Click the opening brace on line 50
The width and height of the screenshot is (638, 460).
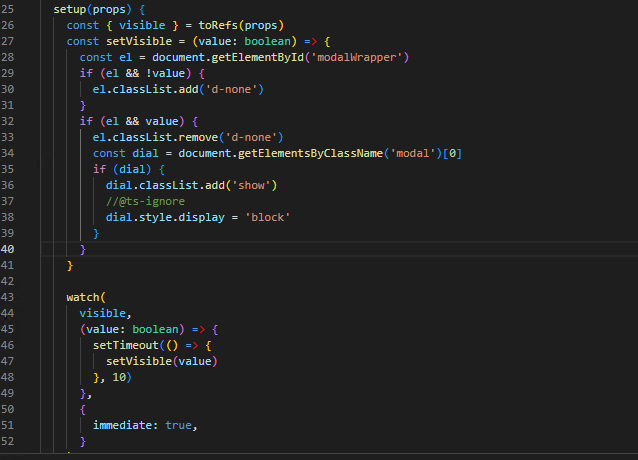[83, 410]
